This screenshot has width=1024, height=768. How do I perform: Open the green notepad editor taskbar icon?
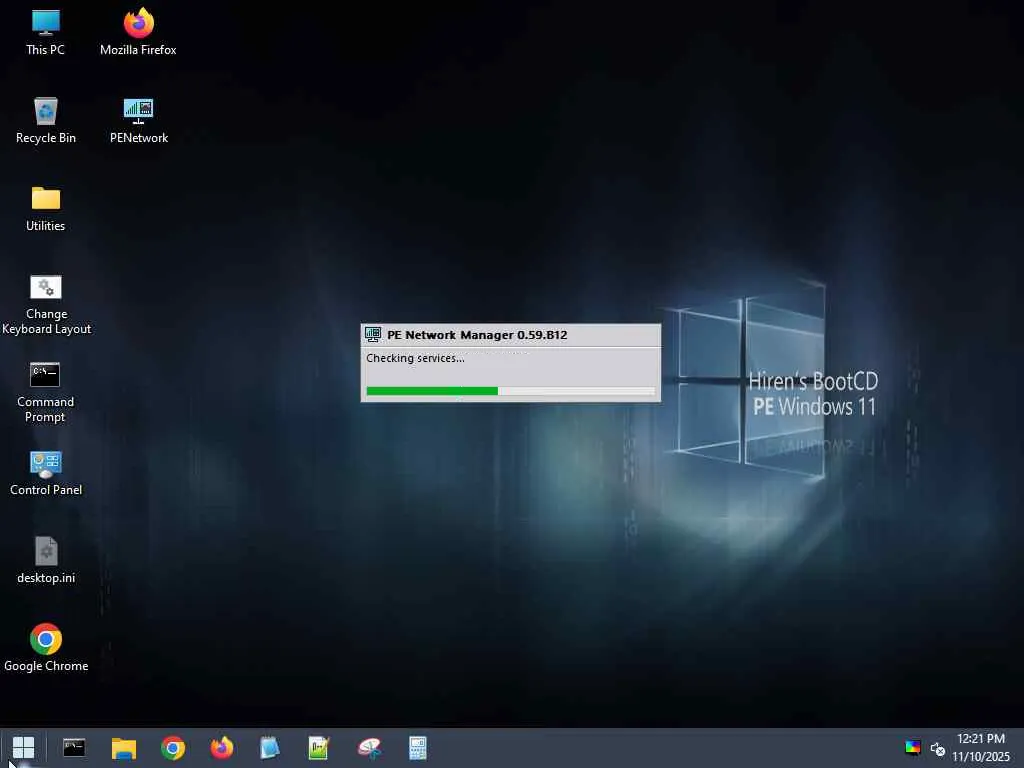point(319,748)
